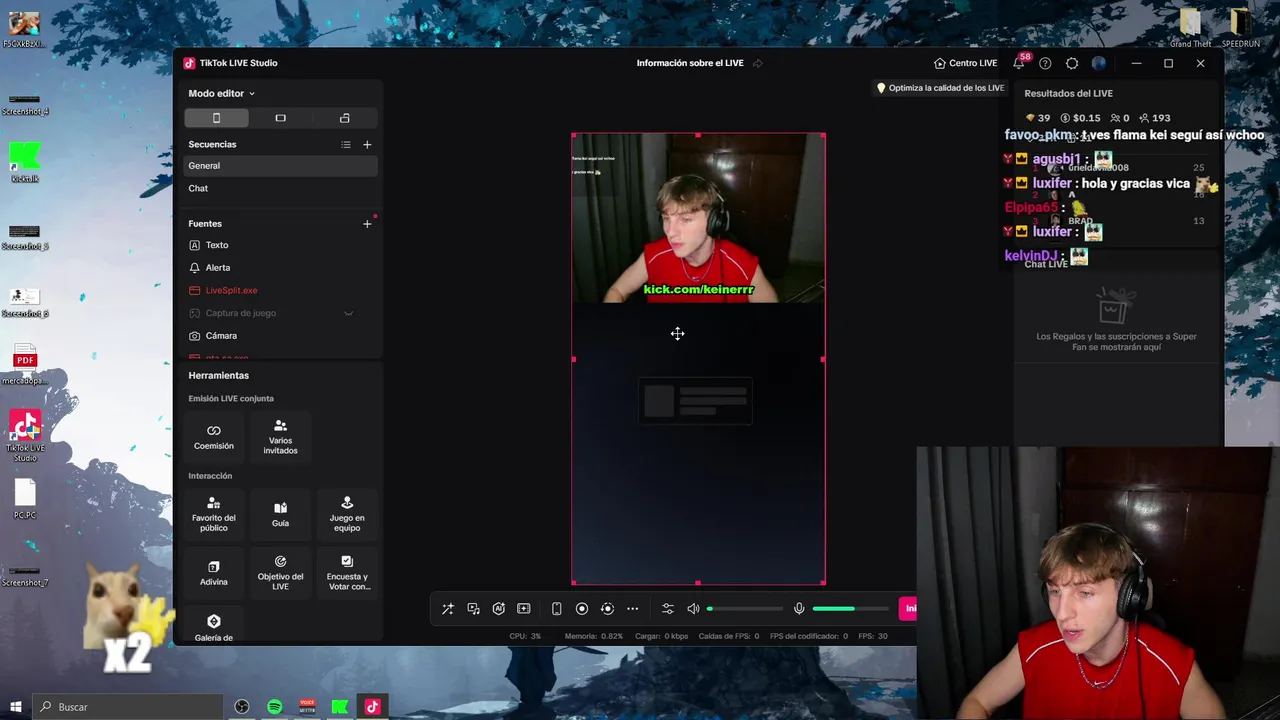The width and height of the screenshot is (1280, 720).
Task: Click the Buscar taskbar search box
Action: pyautogui.click(x=128, y=707)
